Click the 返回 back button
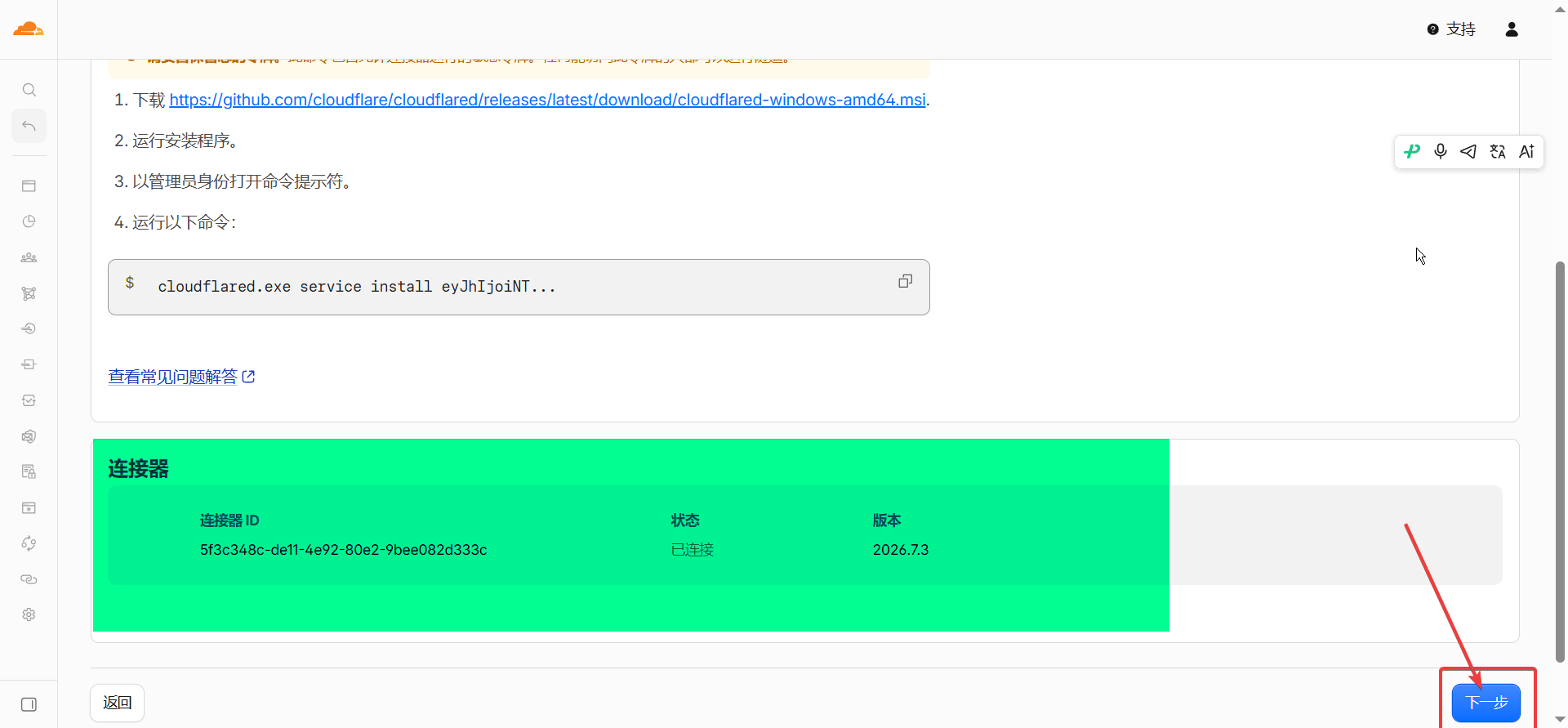Image resolution: width=1568 pixels, height=728 pixels. tap(117, 703)
